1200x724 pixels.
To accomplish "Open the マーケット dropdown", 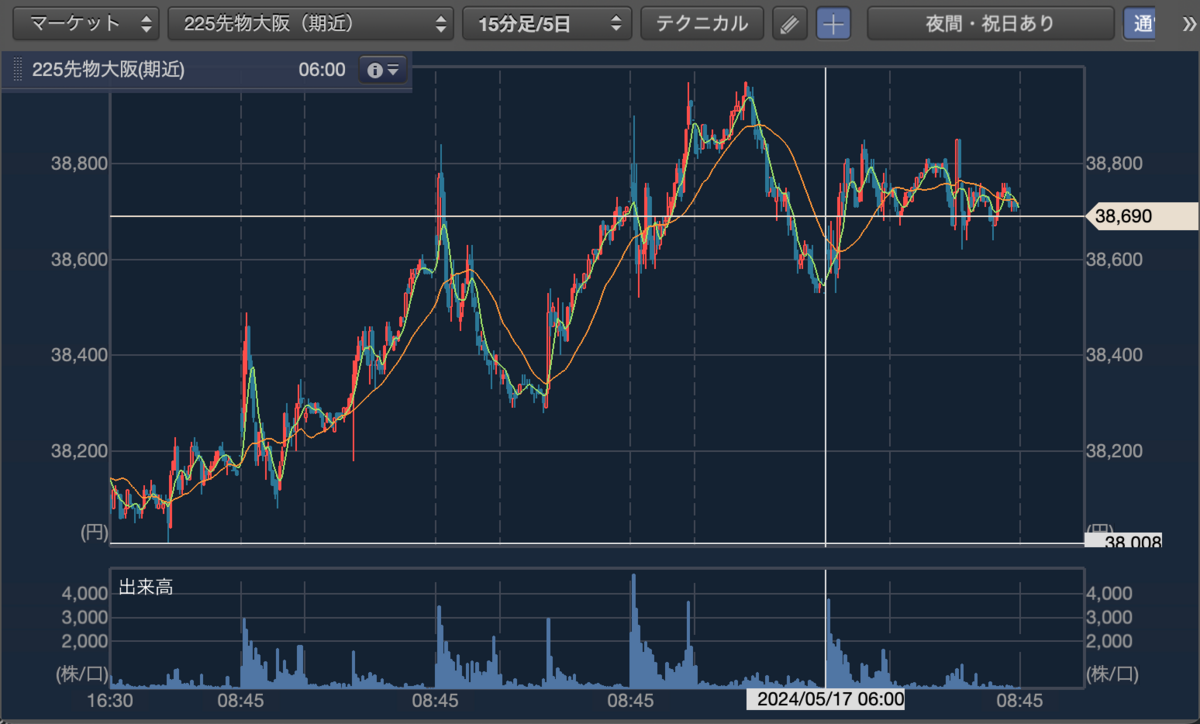I will (85, 24).
